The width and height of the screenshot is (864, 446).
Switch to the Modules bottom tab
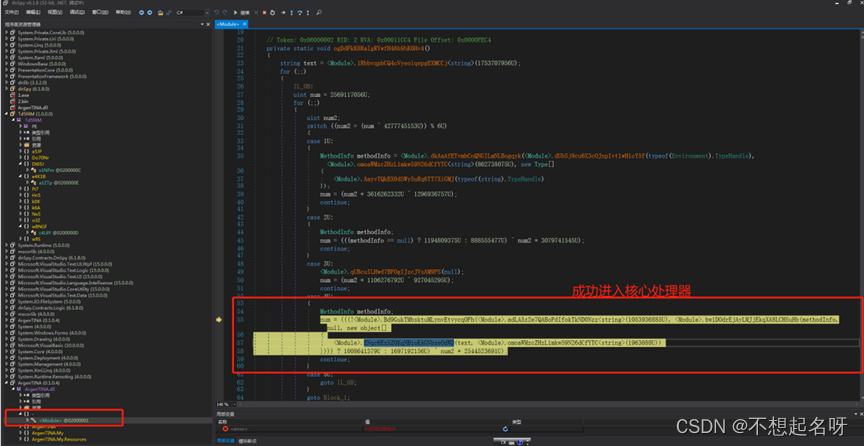(247, 440)
